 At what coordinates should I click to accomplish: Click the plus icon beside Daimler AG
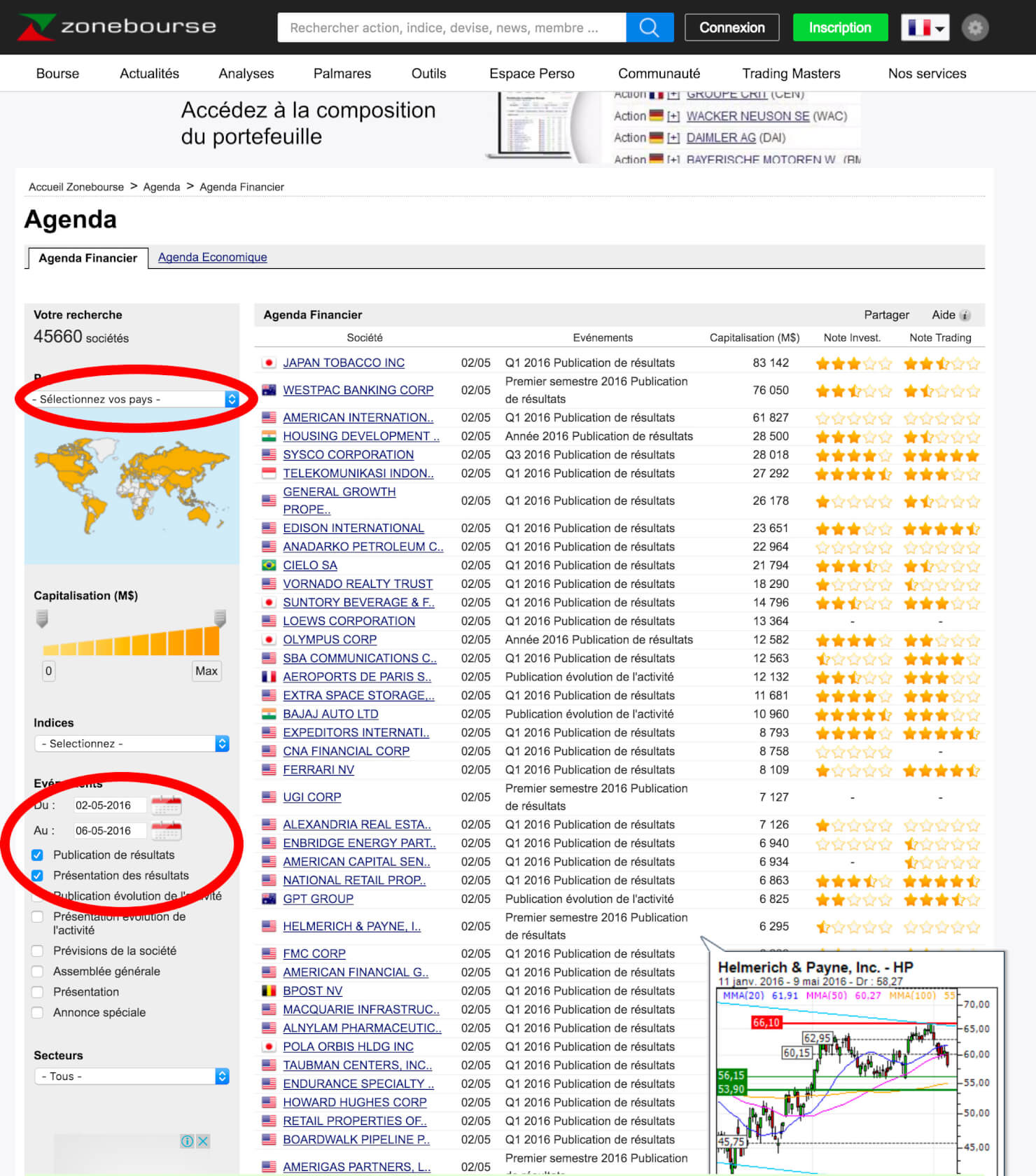click(673, 138)
